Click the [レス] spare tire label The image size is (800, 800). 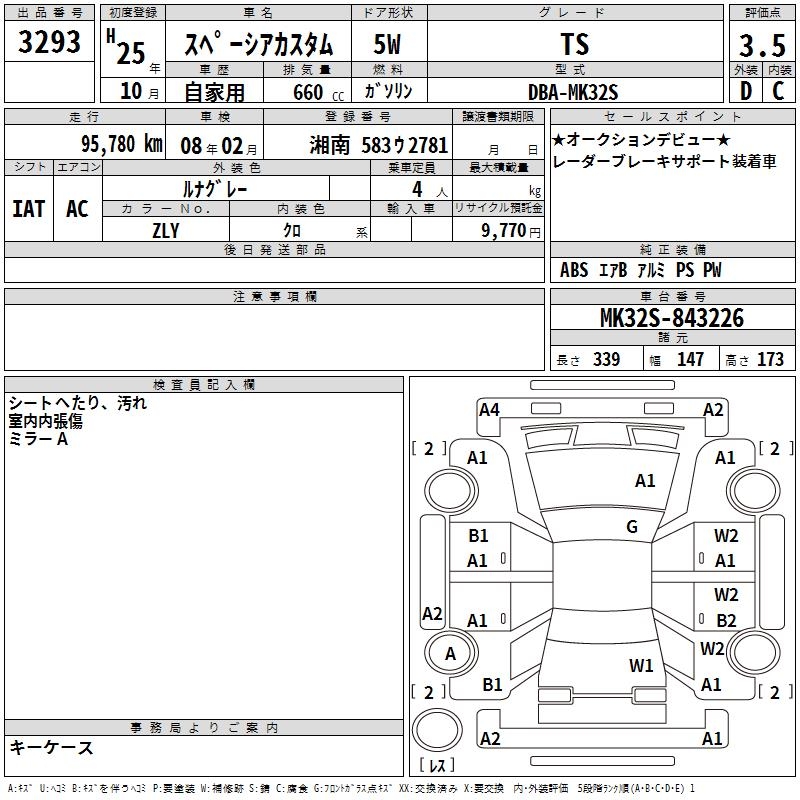(x=437, y=765)
